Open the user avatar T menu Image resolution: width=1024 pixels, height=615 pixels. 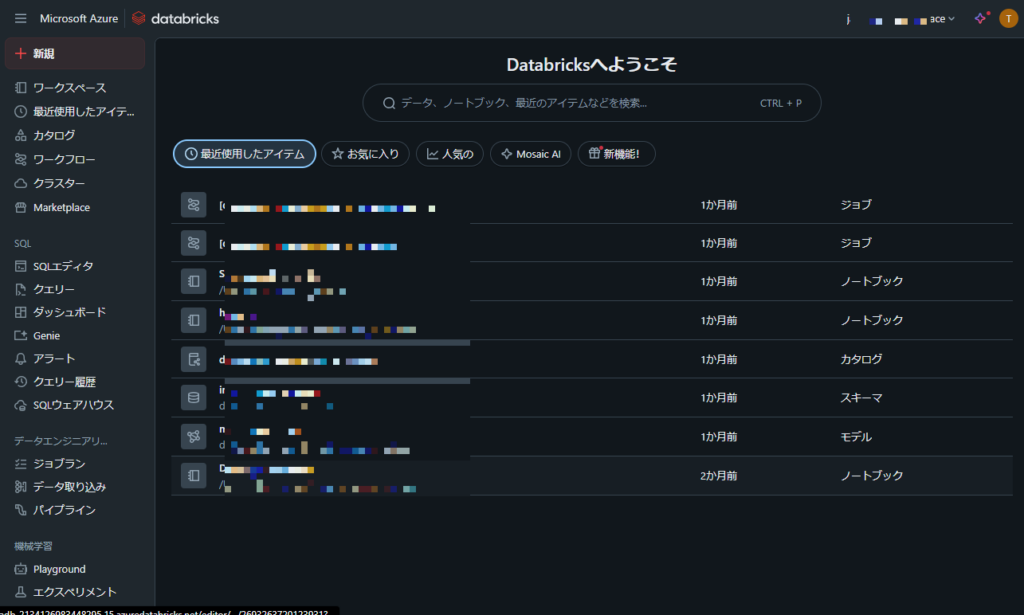pyautogui.click(x=1008, y=18)
